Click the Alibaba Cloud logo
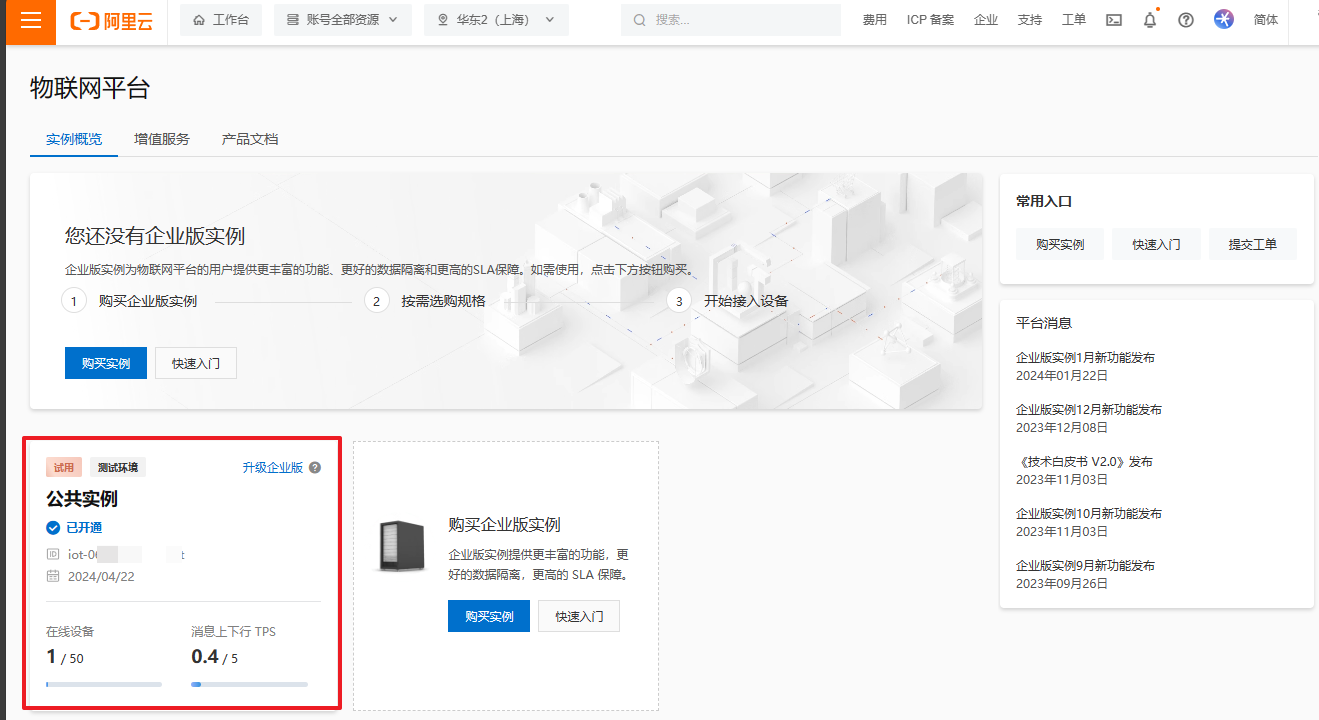Image resolution: width=1319 pixels, height=720 pixels. [x=112, y=20]
